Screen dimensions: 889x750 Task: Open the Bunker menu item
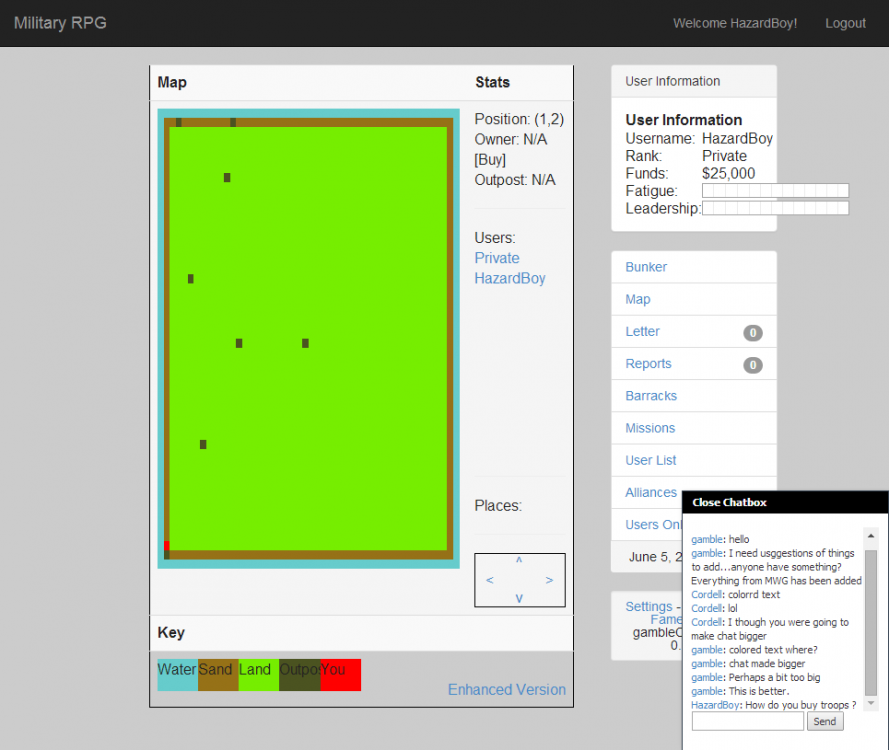646,267
